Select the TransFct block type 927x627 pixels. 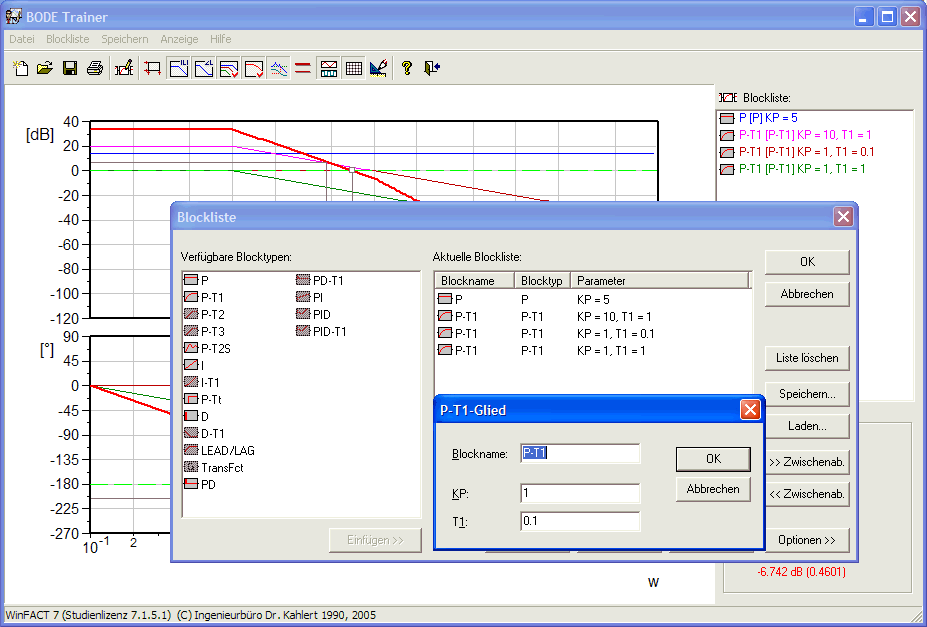214,467
